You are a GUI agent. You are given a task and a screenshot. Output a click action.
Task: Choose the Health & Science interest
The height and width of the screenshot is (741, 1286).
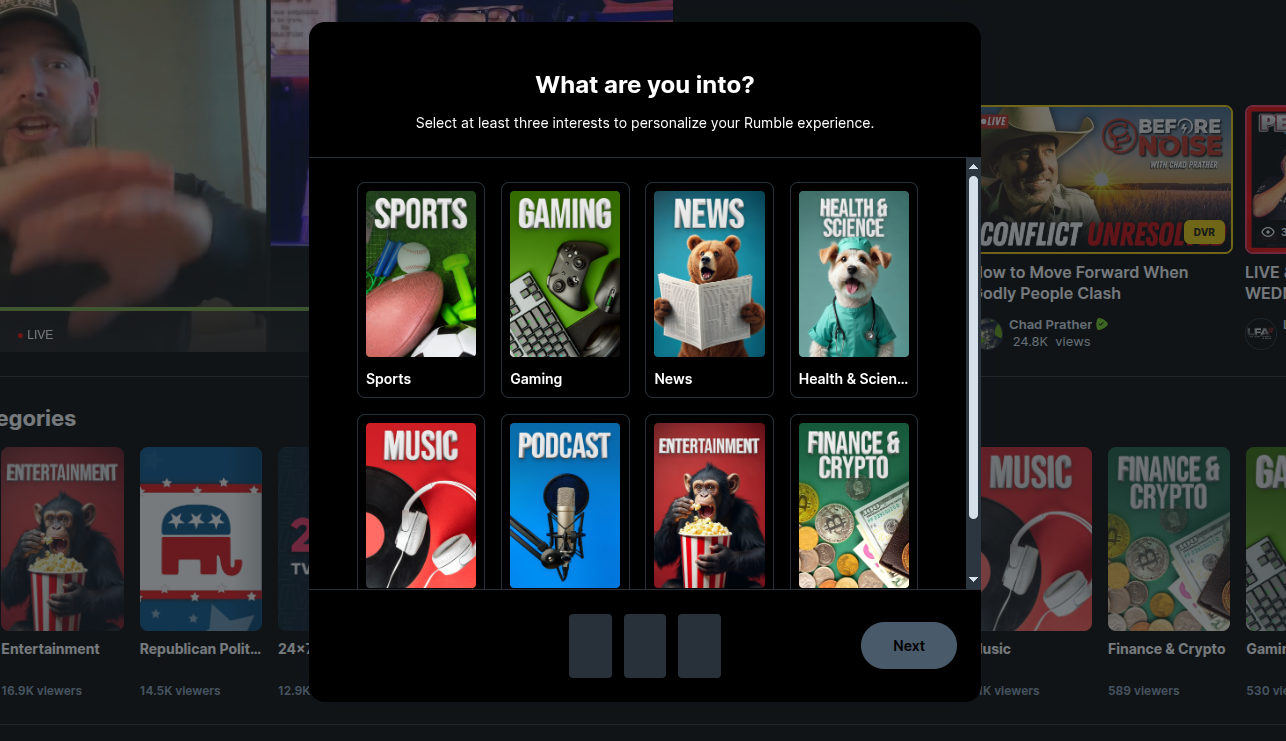(x=854, y=290)
